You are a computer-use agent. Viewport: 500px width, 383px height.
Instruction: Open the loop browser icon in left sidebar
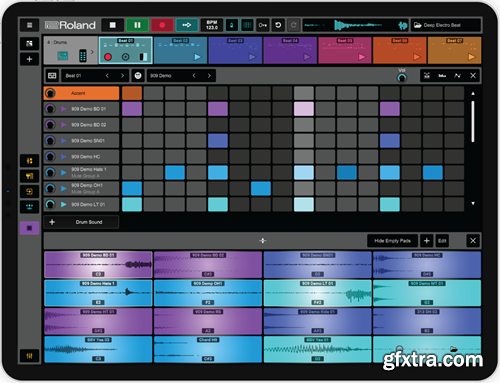pos(29,191)
